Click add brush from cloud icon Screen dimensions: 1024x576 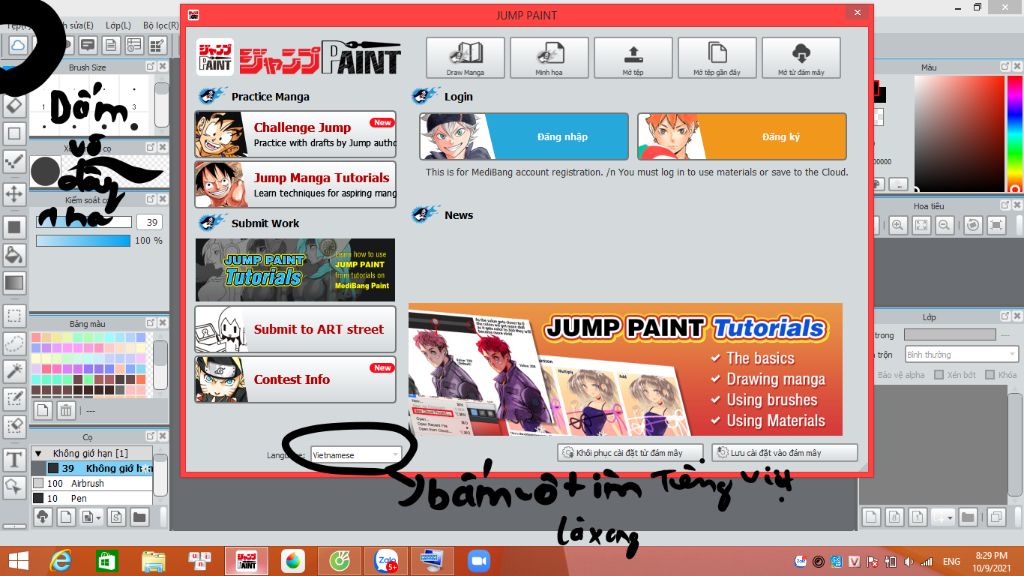coord(42,517)
